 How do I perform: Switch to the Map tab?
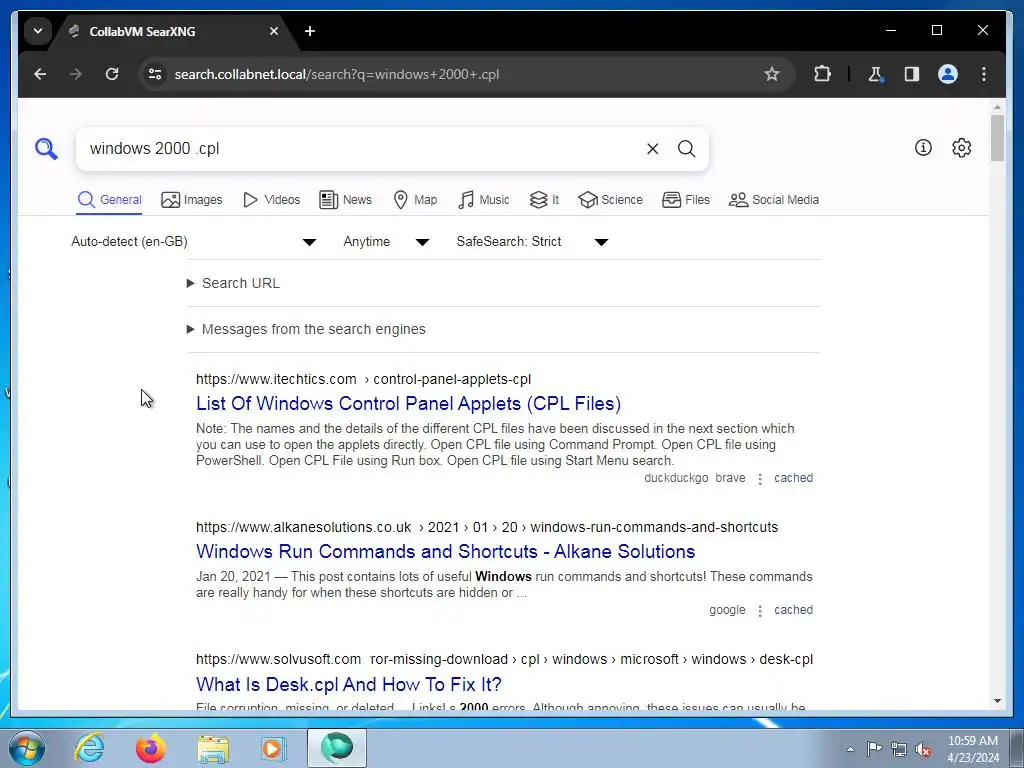[x=415, y=200]
